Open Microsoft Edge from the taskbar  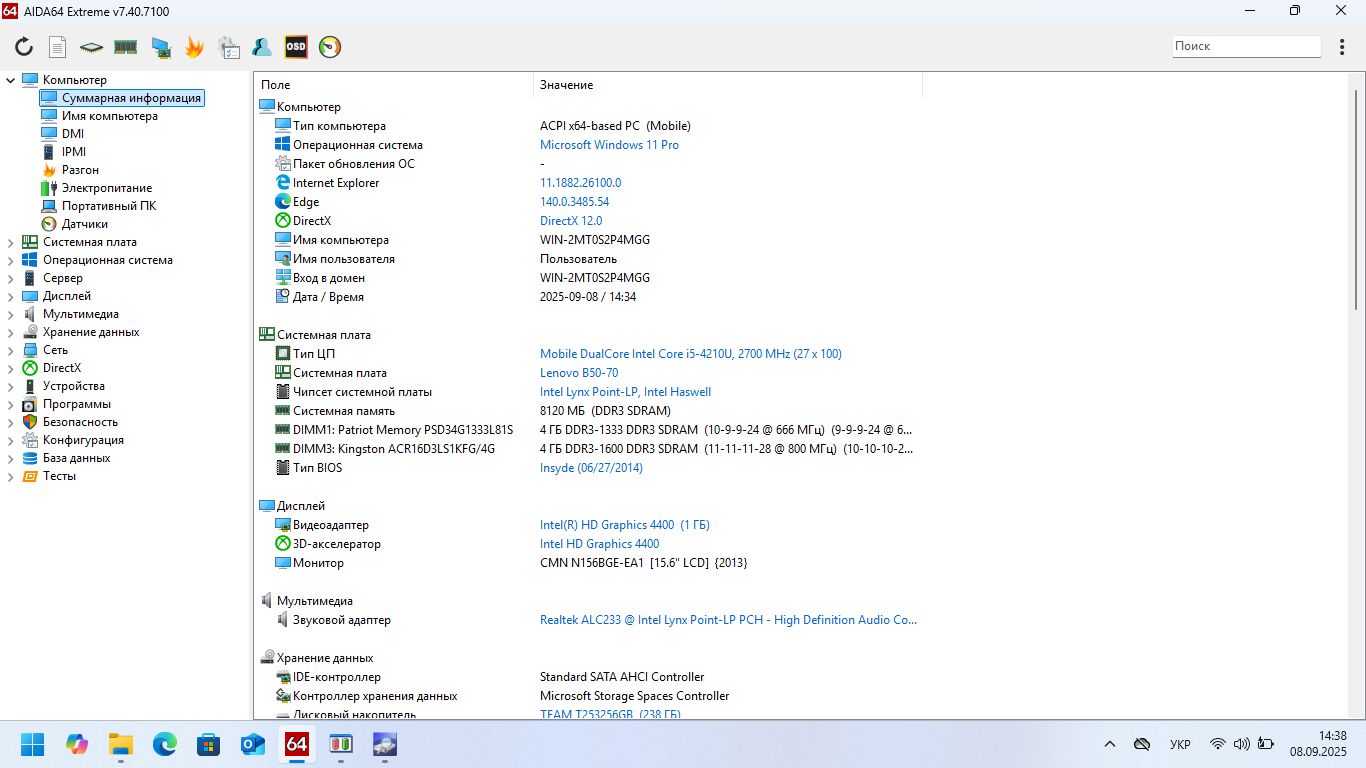[x=165, y=744]
